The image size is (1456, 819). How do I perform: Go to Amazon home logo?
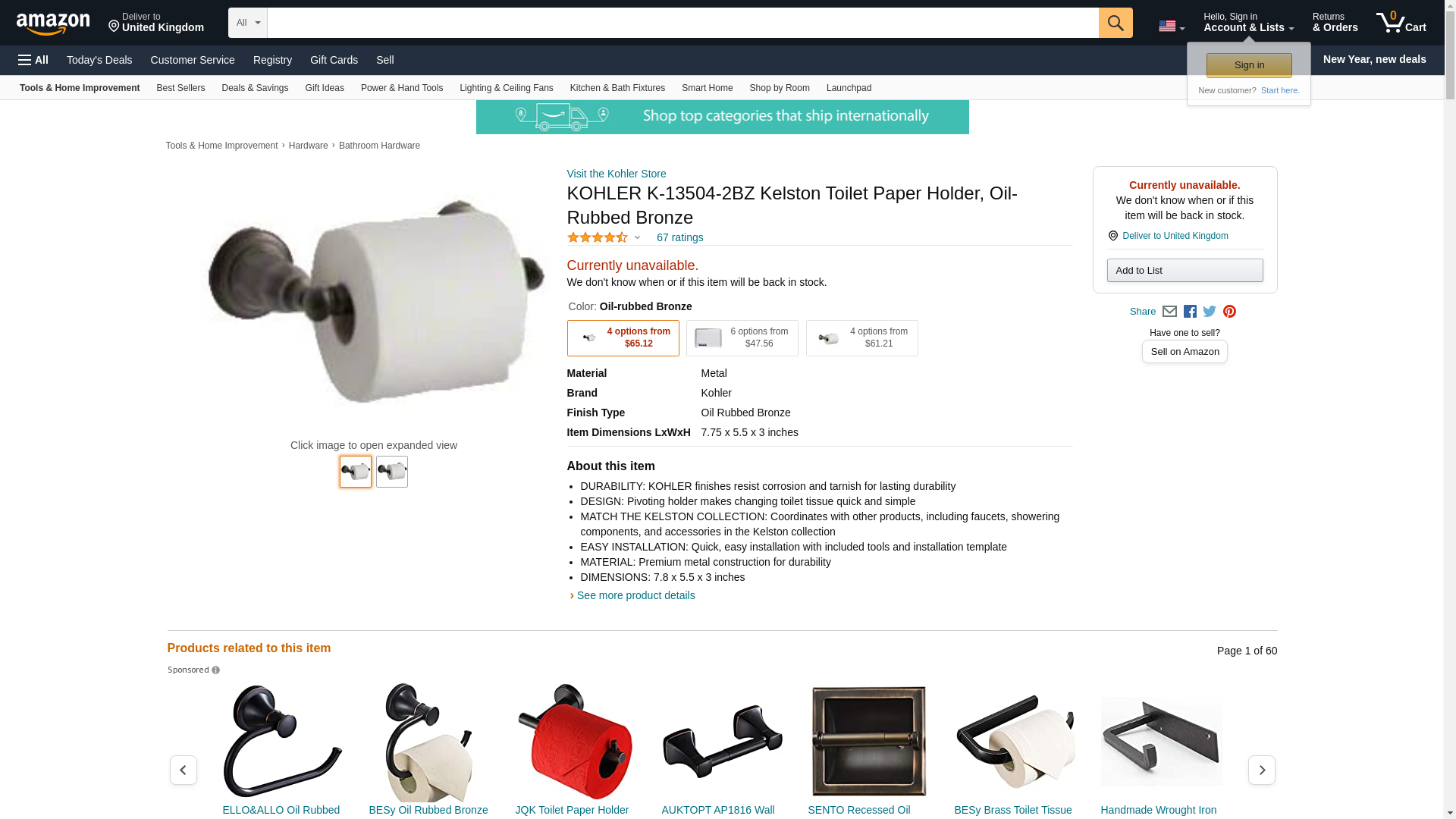tap(53, 24)
